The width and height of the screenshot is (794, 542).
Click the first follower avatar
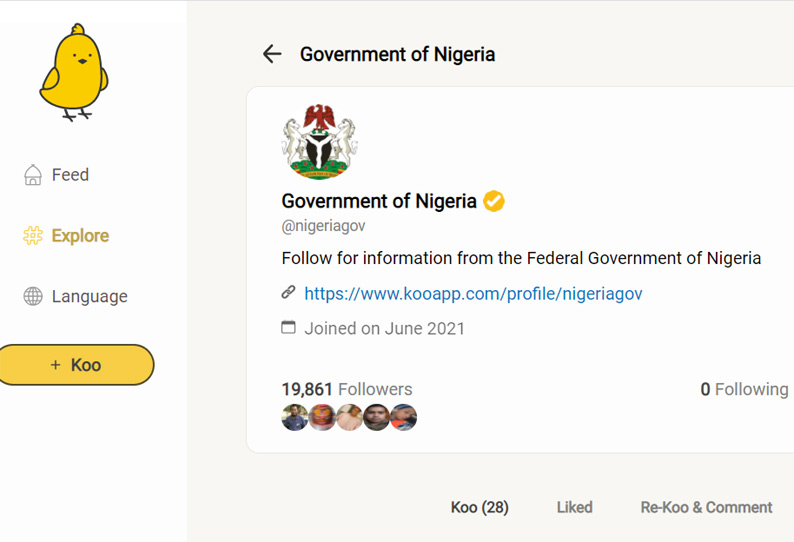[x=295, y=417]
